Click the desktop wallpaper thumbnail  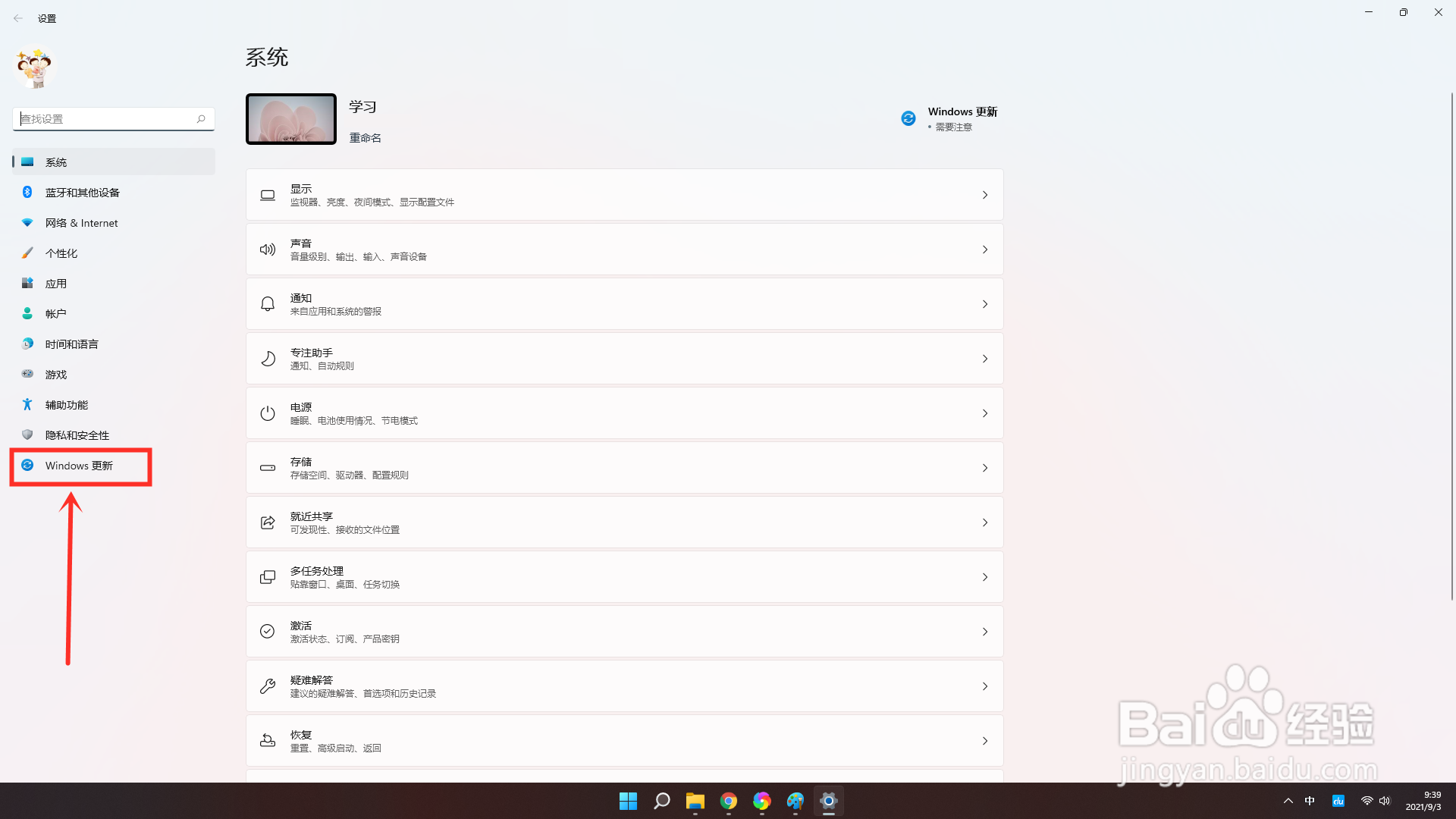[x=291, y=119]
